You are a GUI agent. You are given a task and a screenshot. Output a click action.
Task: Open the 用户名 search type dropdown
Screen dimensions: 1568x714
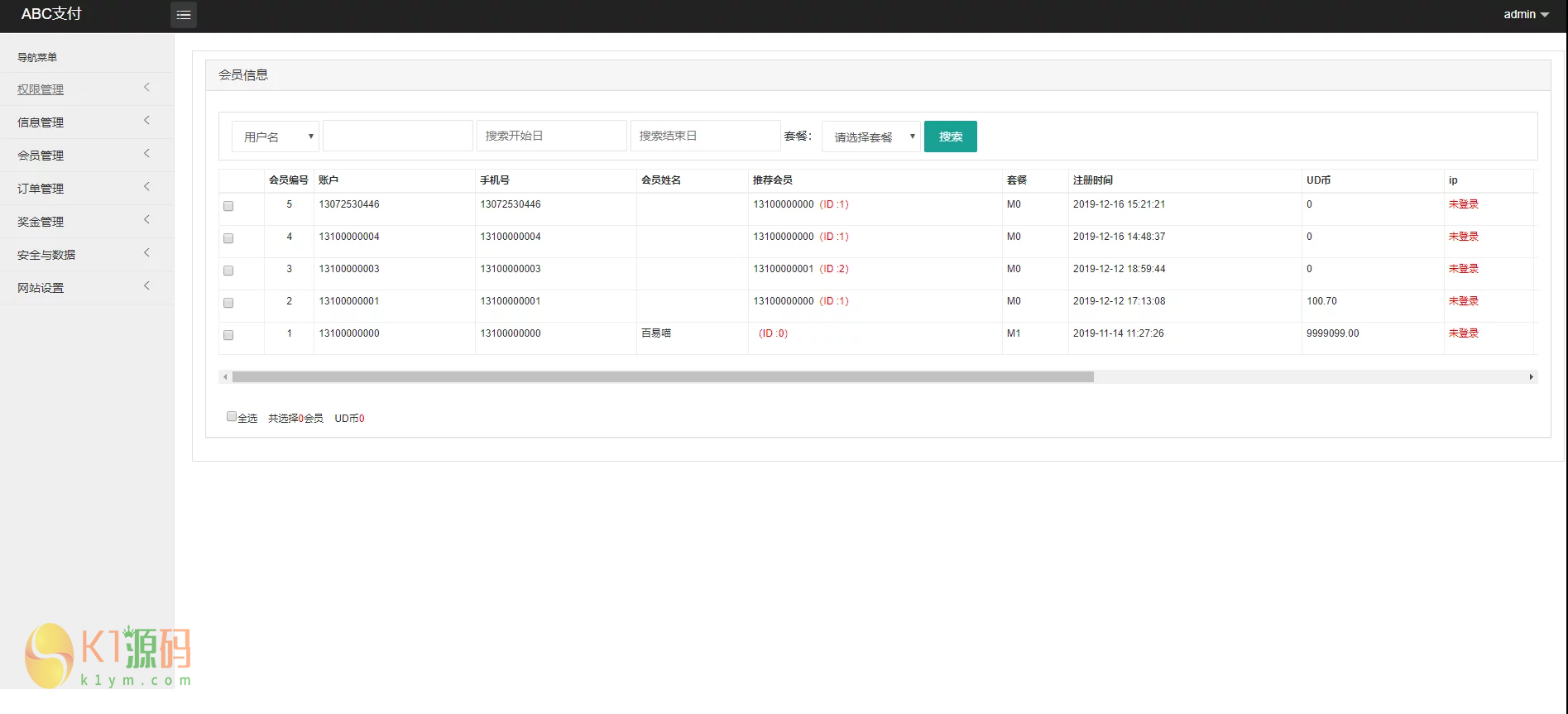(x=275, y=137)
